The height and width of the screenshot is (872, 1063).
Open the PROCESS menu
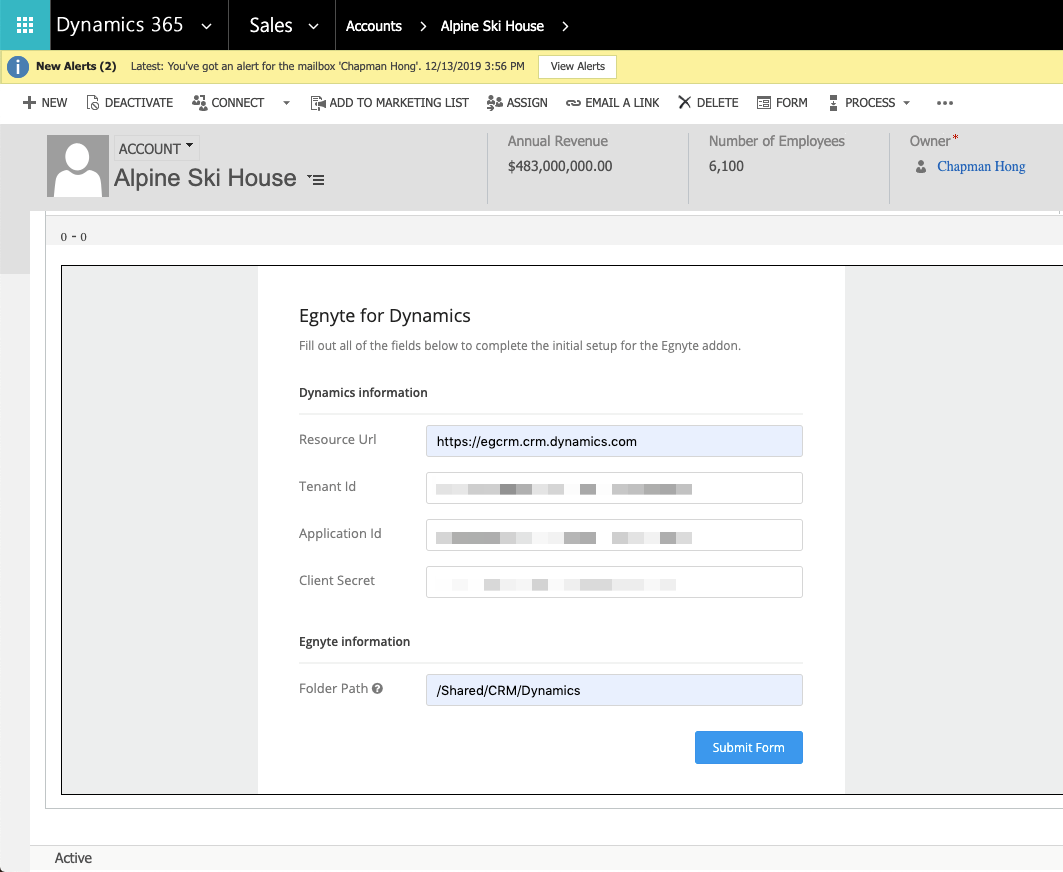pyautogui.click(x=870, y=102)
